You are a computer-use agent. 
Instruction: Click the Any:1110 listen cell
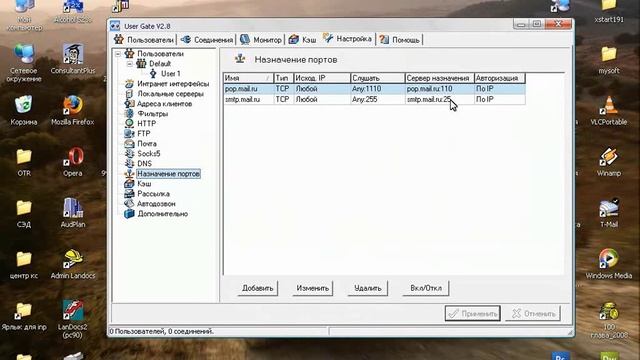[x=377, y=89]
